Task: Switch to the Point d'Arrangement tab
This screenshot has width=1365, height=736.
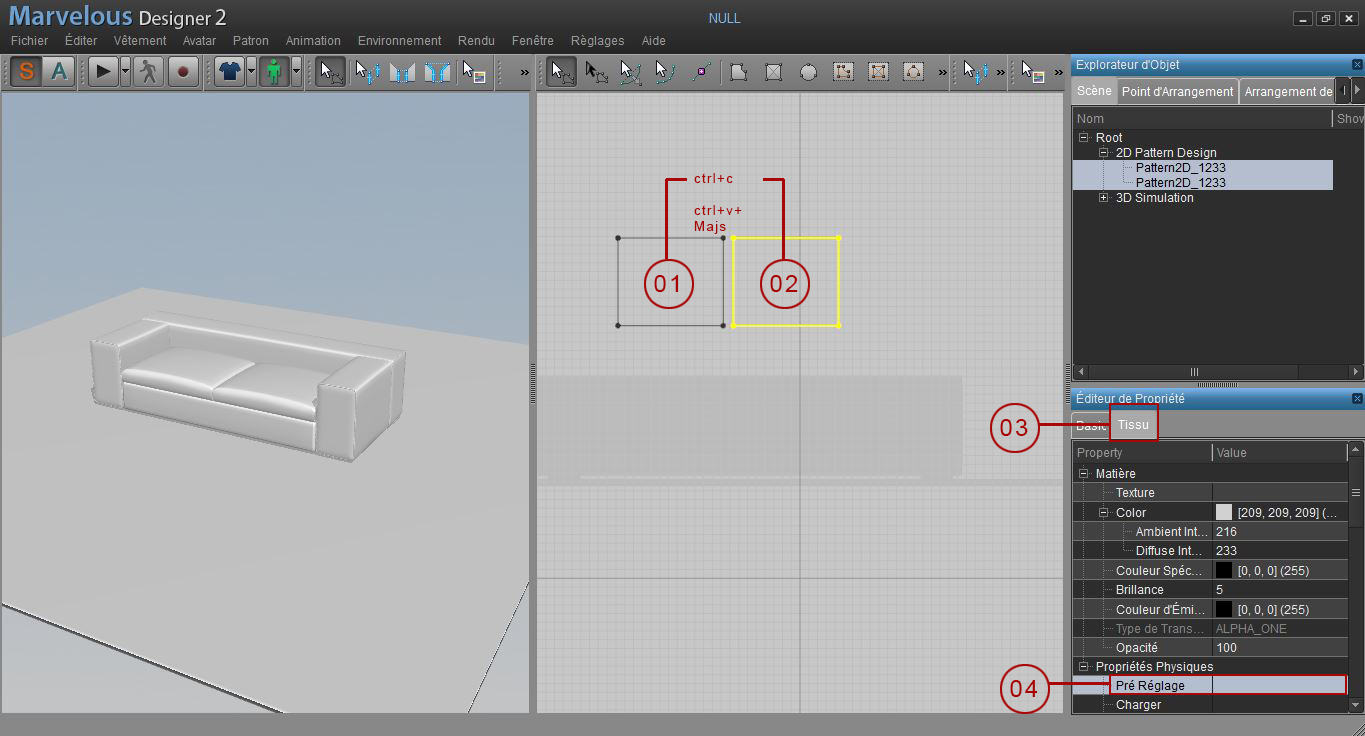Action: (1177, 91)
